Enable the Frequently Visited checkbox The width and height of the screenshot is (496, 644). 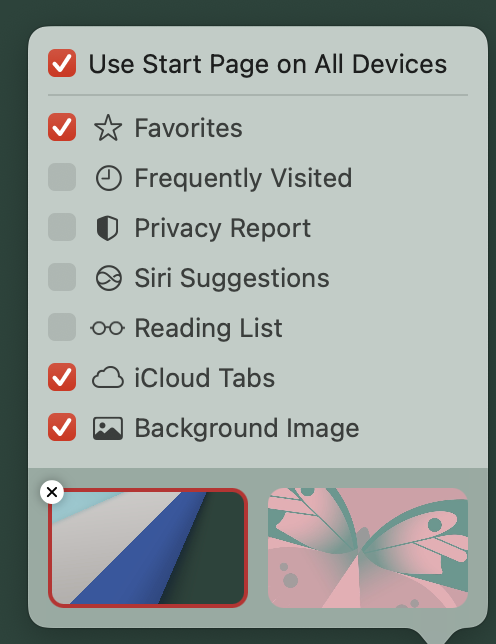pyautogui.click(x=62, y=177)
